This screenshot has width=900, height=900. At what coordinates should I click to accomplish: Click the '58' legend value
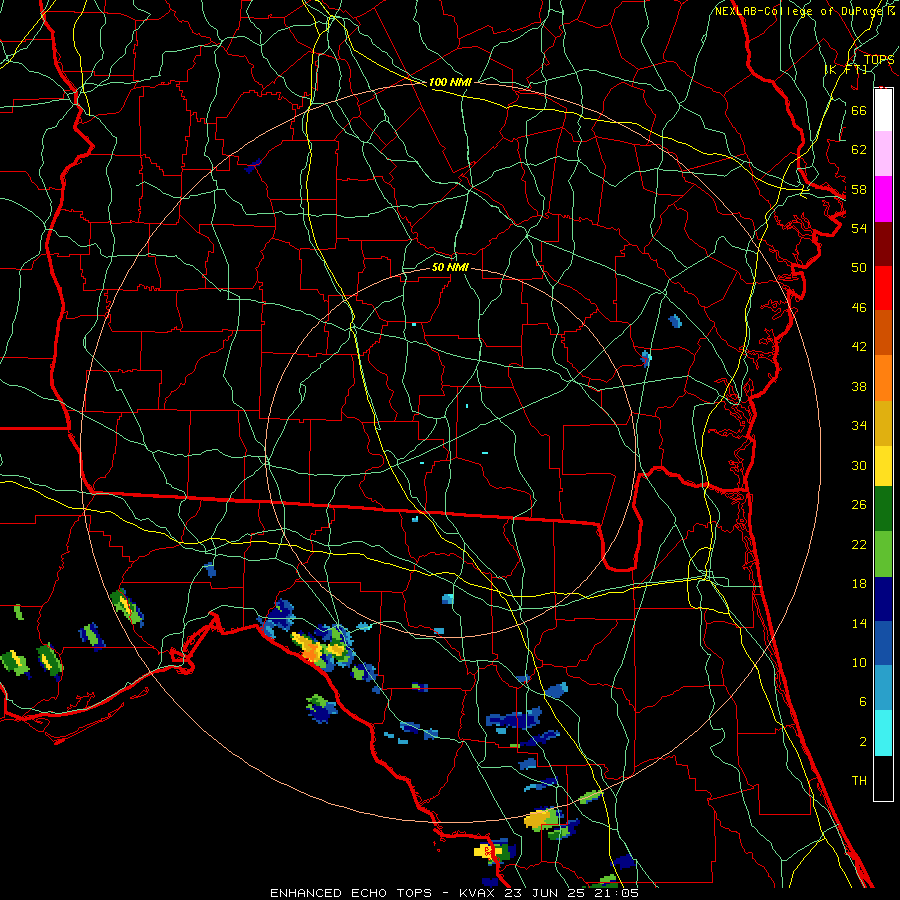point(859,189)
